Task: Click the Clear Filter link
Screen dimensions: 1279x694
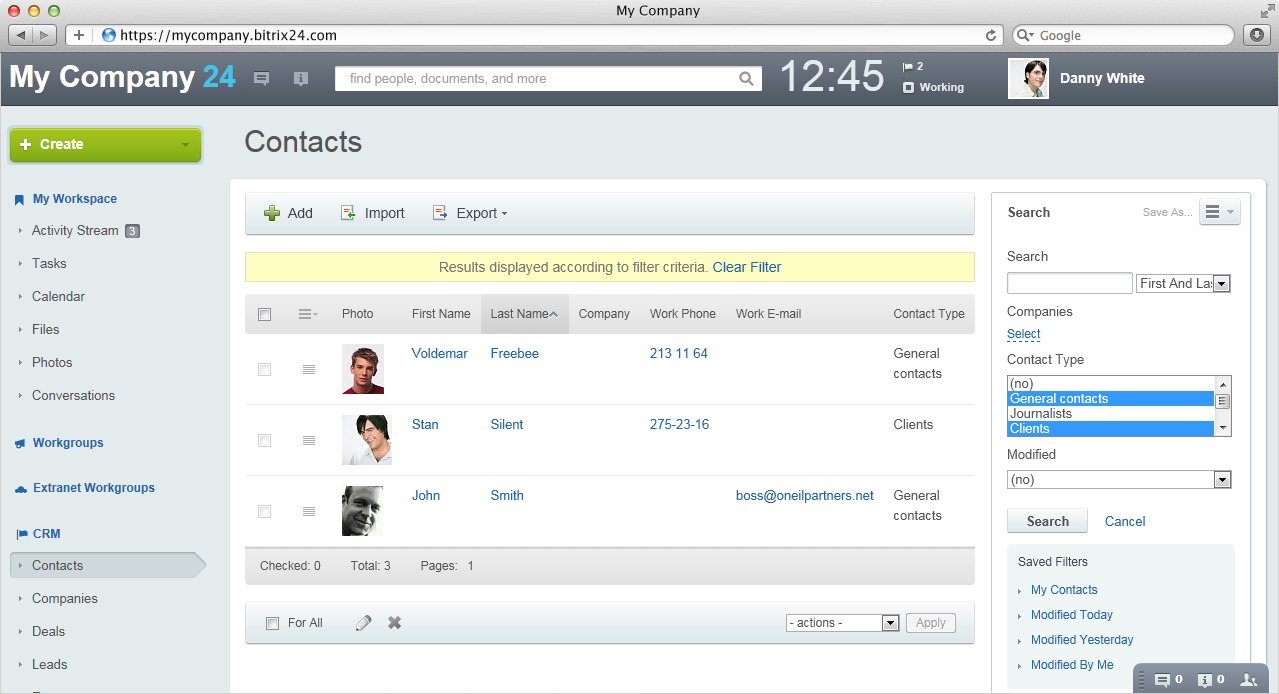Action: [747, 267]
